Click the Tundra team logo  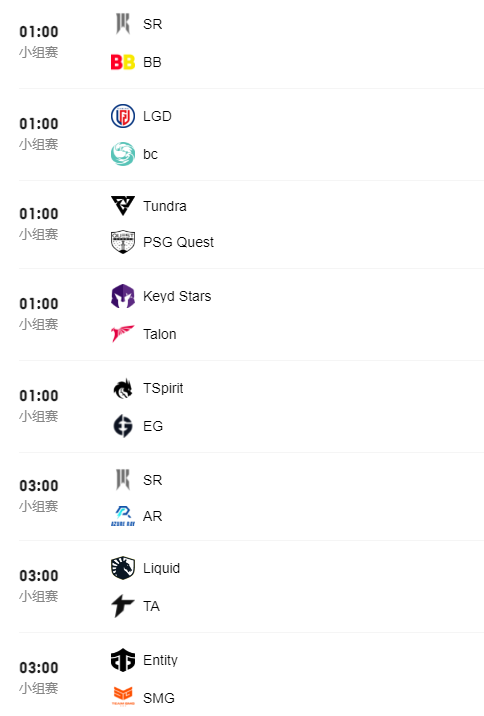click(123, 206)
